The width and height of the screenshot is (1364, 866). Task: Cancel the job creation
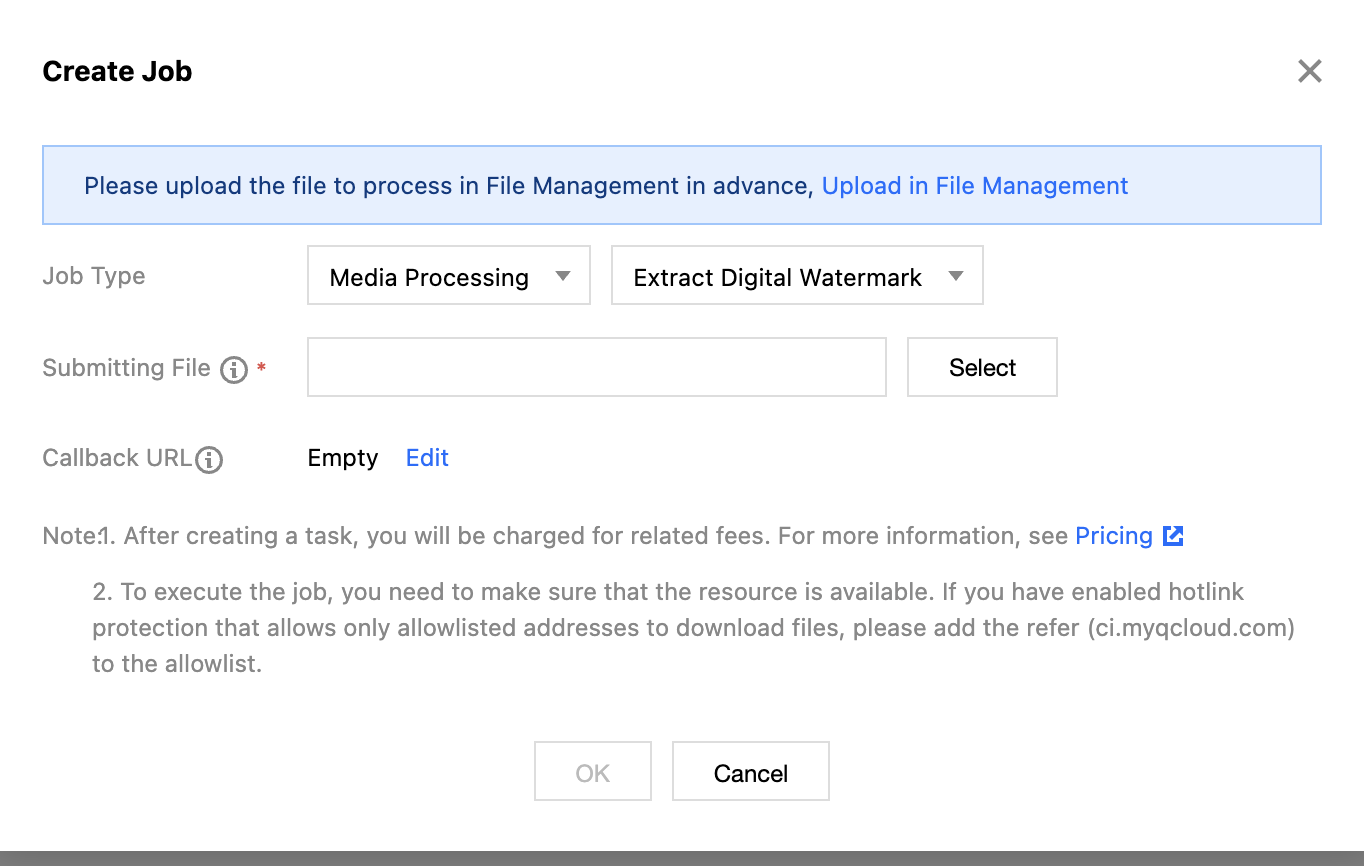[x=750, y=772]
